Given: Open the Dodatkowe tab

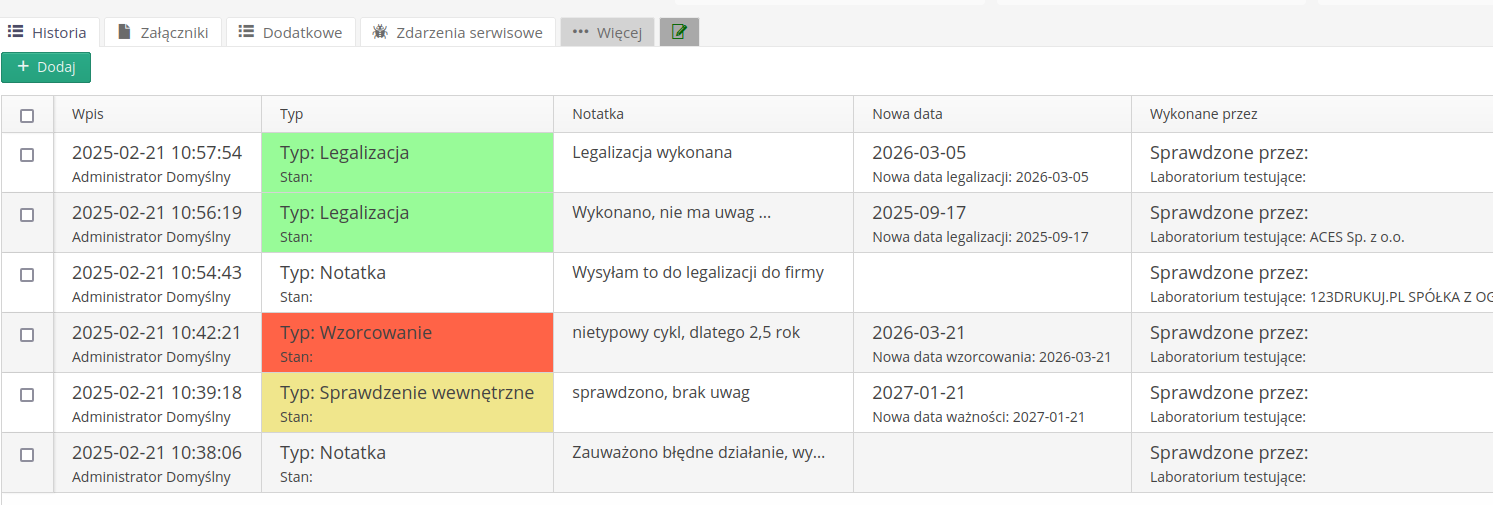Looking at the screenshot, I should point(290,32).
